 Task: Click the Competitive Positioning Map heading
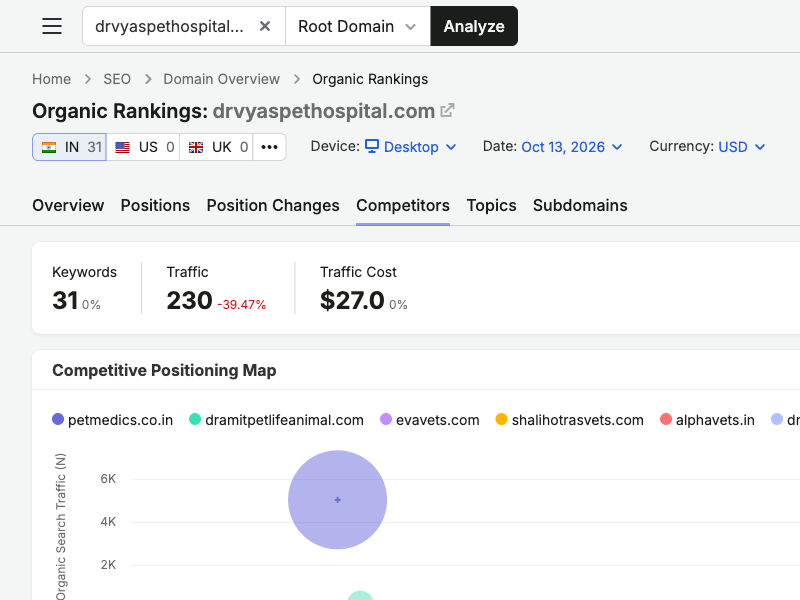point(164,370)
